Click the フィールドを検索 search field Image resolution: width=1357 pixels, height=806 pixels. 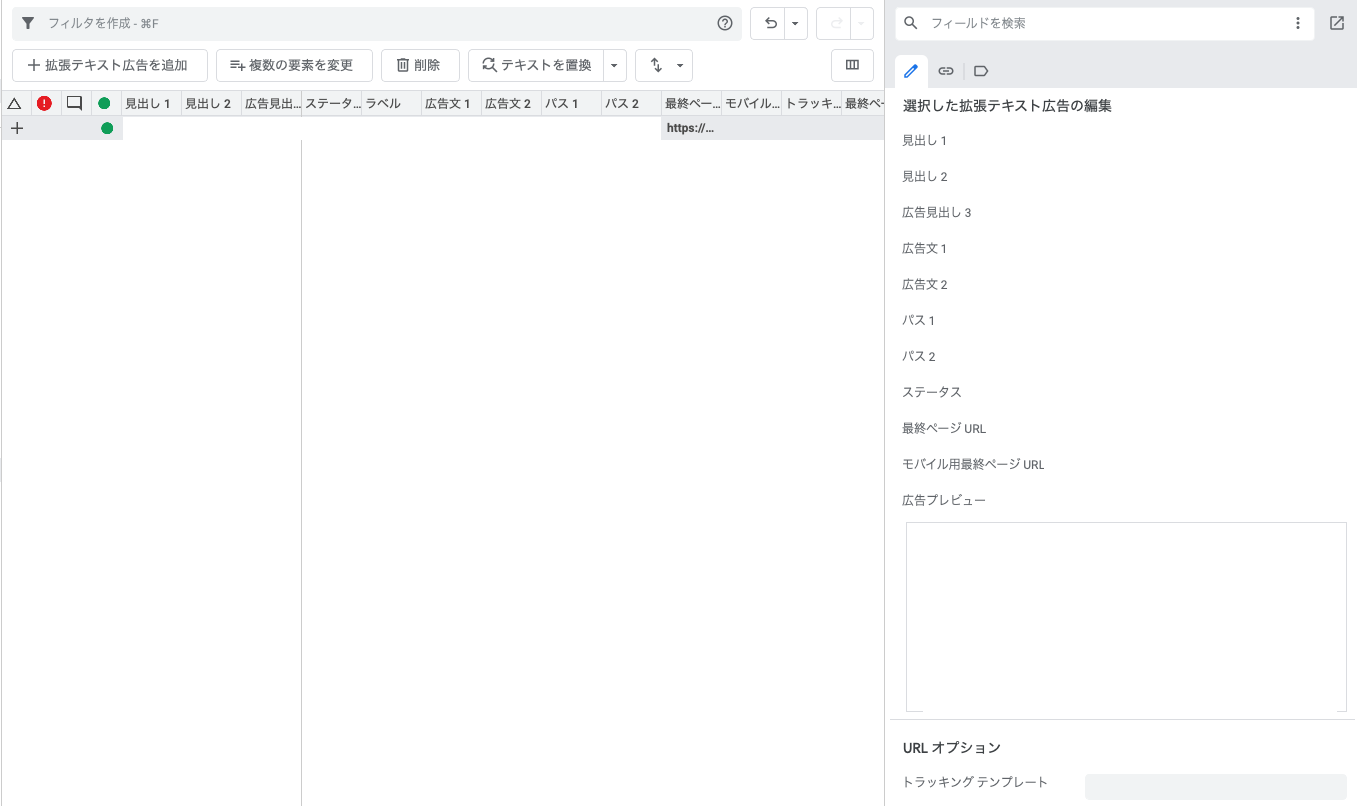pyautogui.click(x=1105, y=23)
